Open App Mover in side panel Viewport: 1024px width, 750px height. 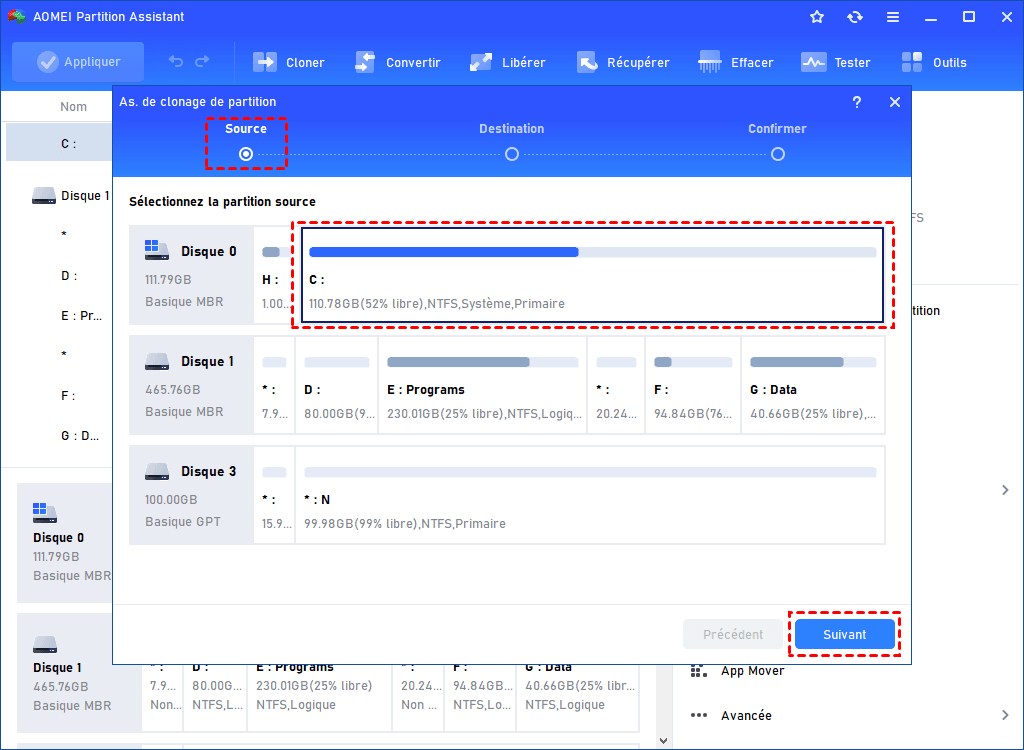[752, 671]
